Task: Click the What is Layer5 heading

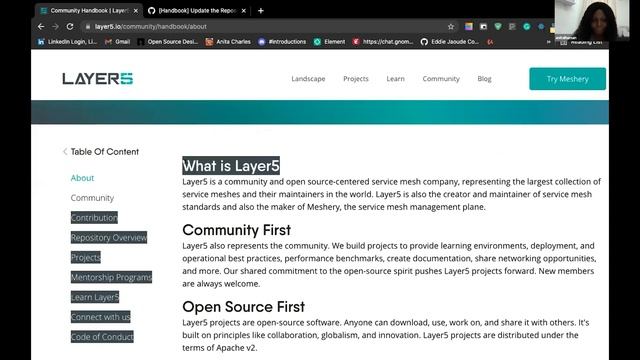Action: [231, 166]
